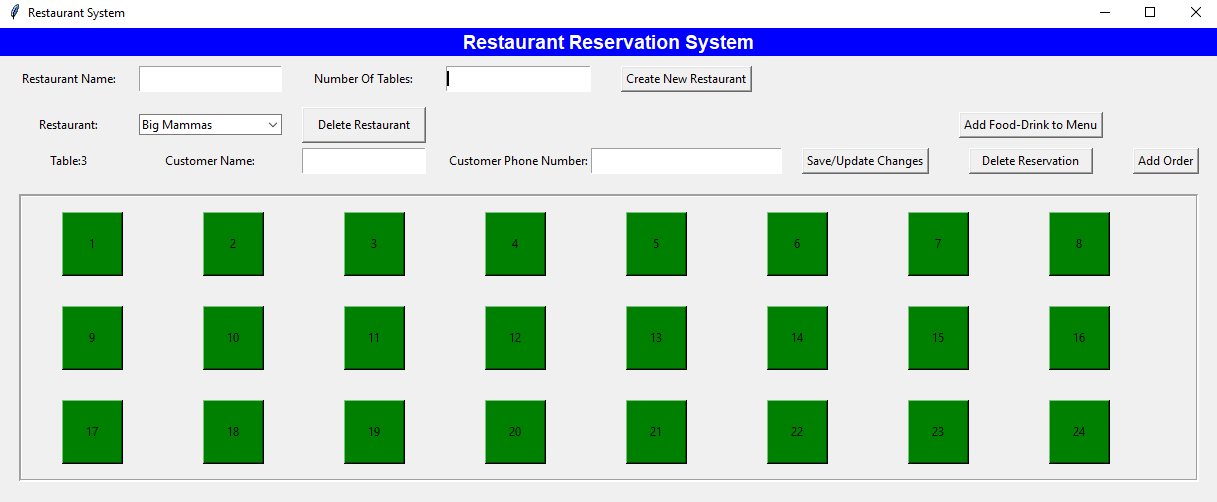
Task: Pick table number 24
Action: pos(1079,431)
